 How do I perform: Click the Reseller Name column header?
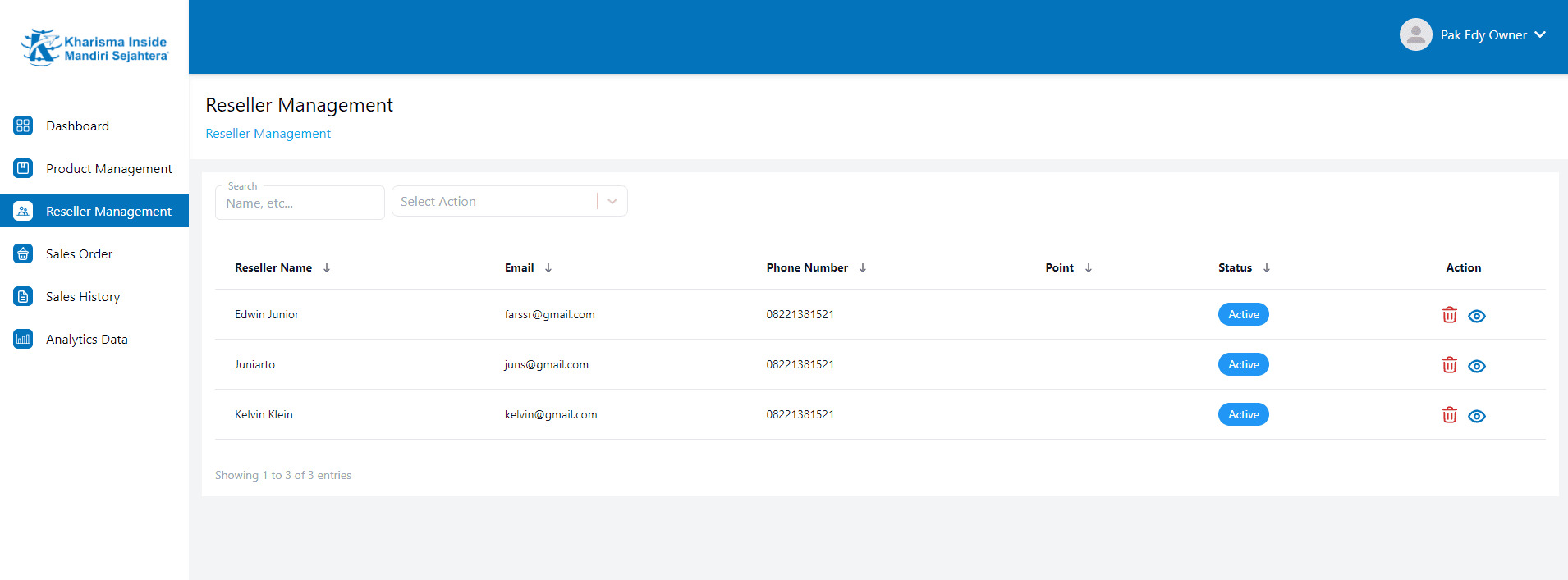[273, 267]
